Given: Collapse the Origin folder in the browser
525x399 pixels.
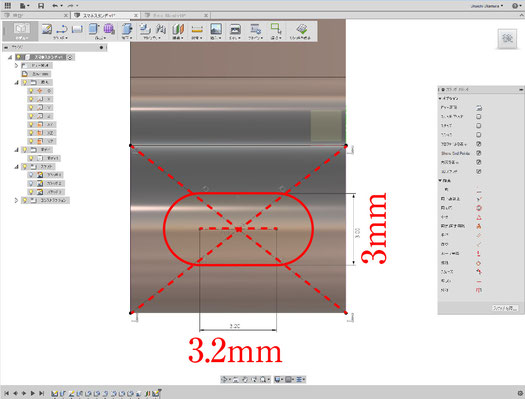Looking at the screenshot, I should tap(16, 82).
